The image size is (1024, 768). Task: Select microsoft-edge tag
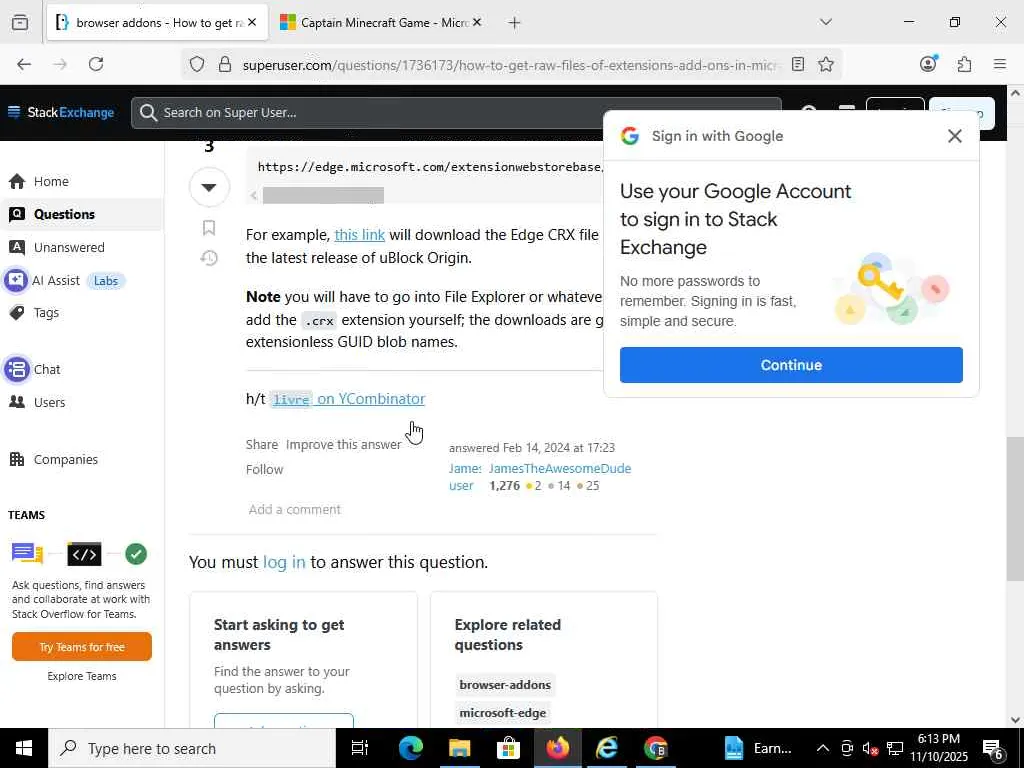[502, 713]
